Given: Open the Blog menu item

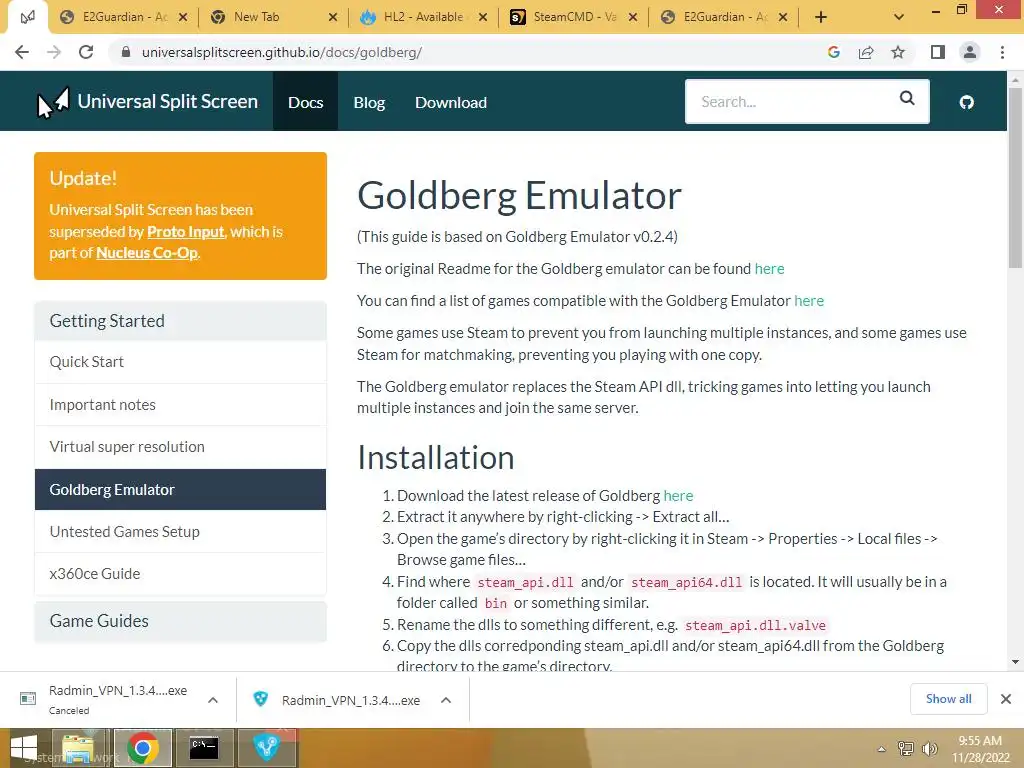Looking at the screenshot, I should pos(369,103).
